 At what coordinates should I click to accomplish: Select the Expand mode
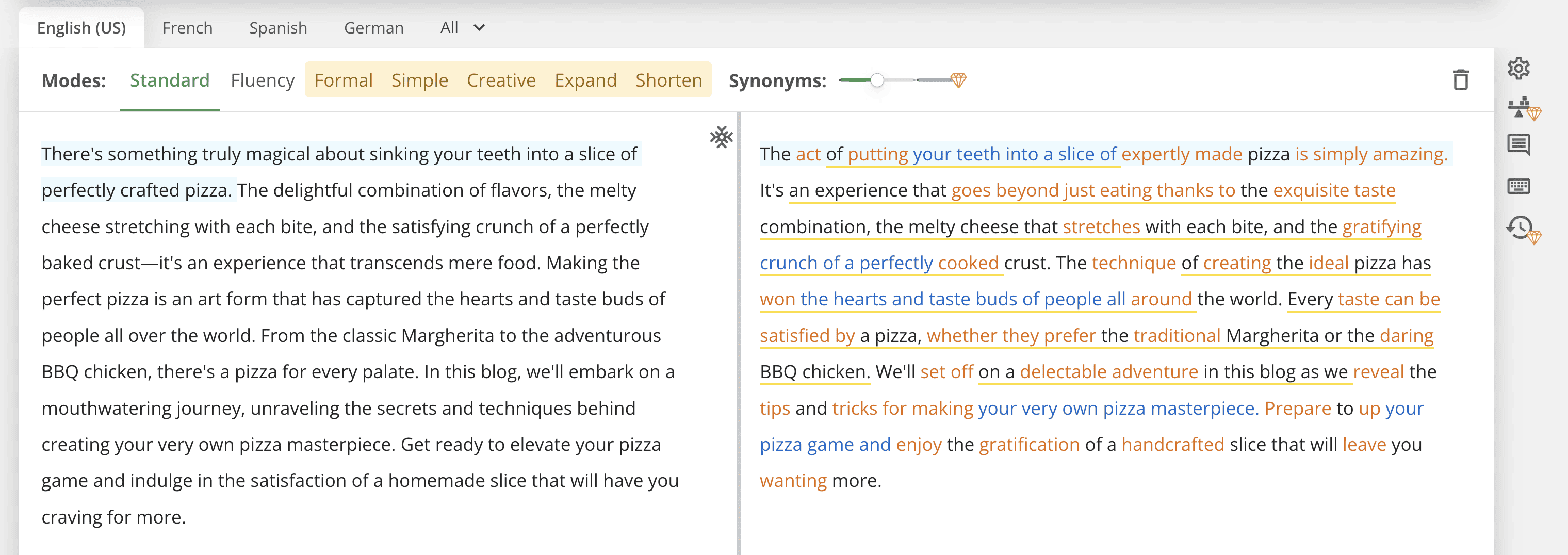pos(585,80)
